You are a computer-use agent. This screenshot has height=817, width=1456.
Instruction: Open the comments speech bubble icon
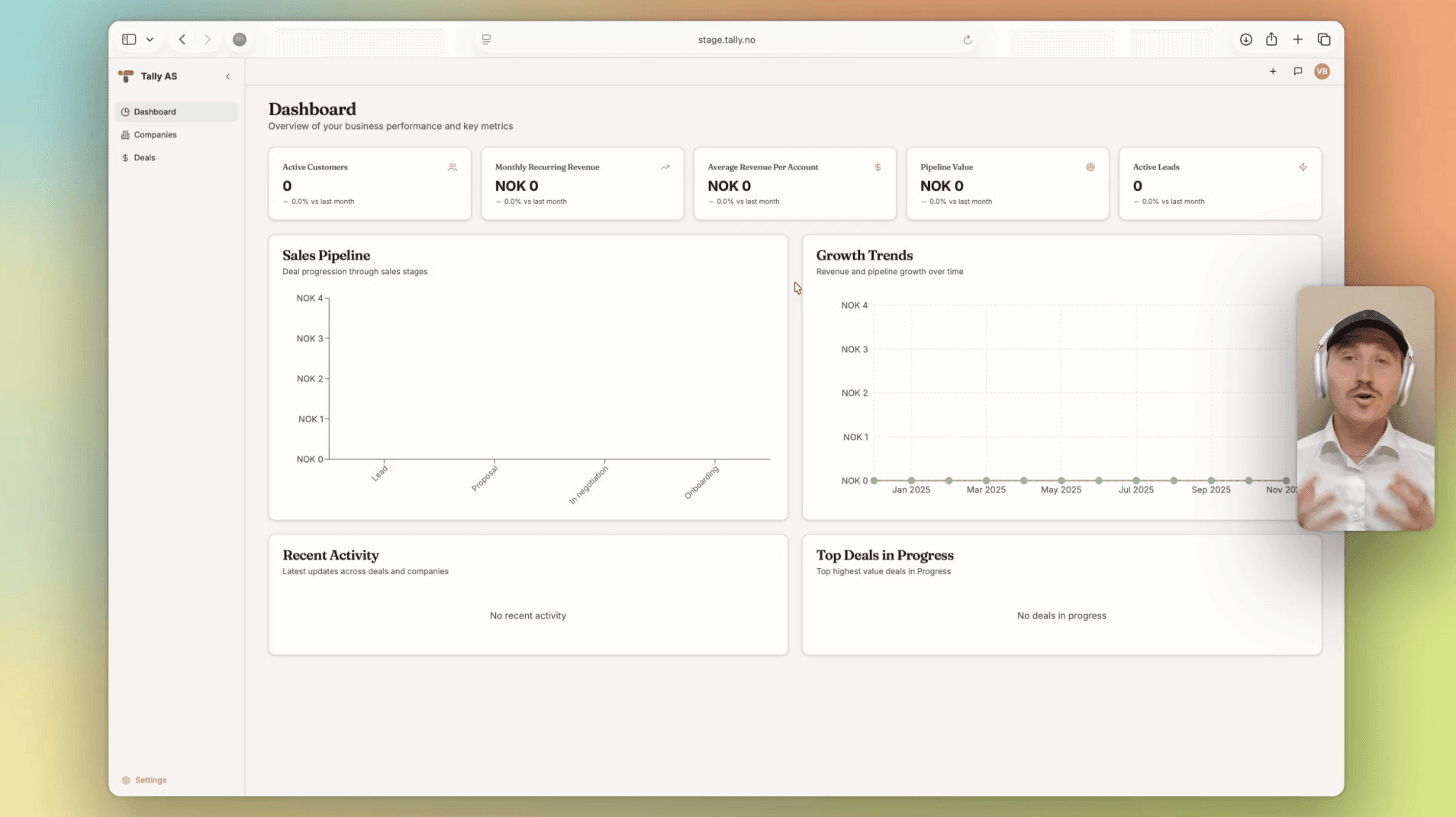coord(1297,71)
